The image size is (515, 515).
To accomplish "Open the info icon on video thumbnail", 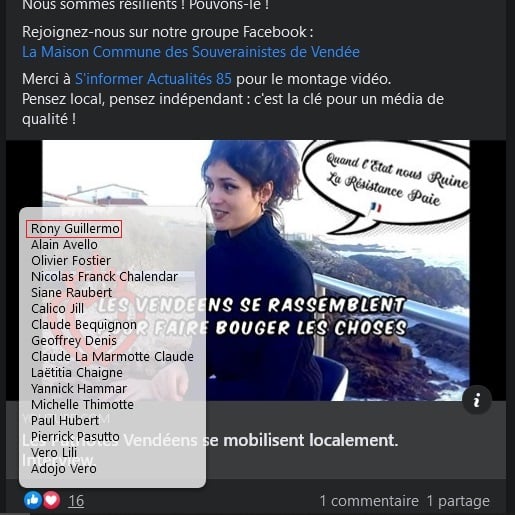I will pos(477,400).
